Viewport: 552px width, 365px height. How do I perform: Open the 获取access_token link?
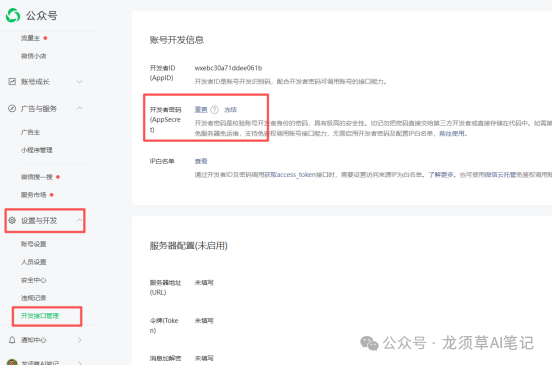coord(290,175)
